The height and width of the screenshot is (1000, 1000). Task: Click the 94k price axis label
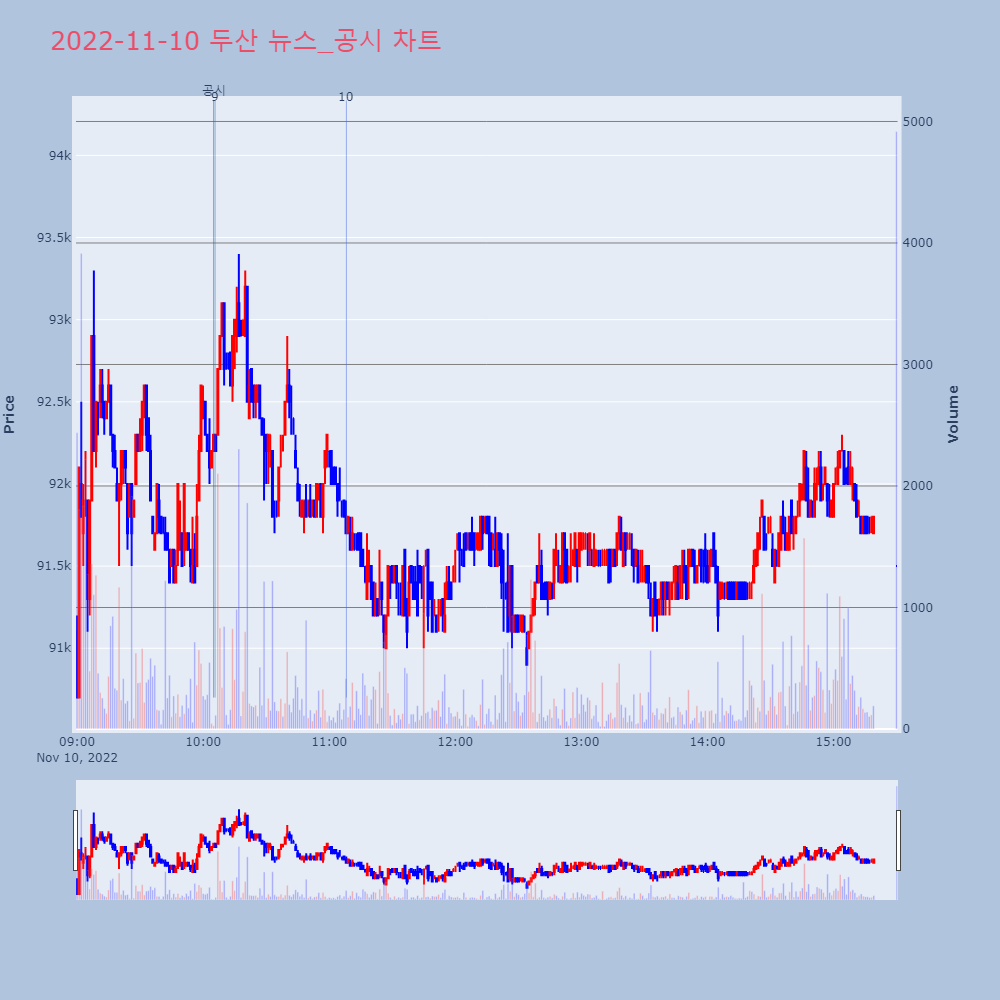tap(60, 156)
